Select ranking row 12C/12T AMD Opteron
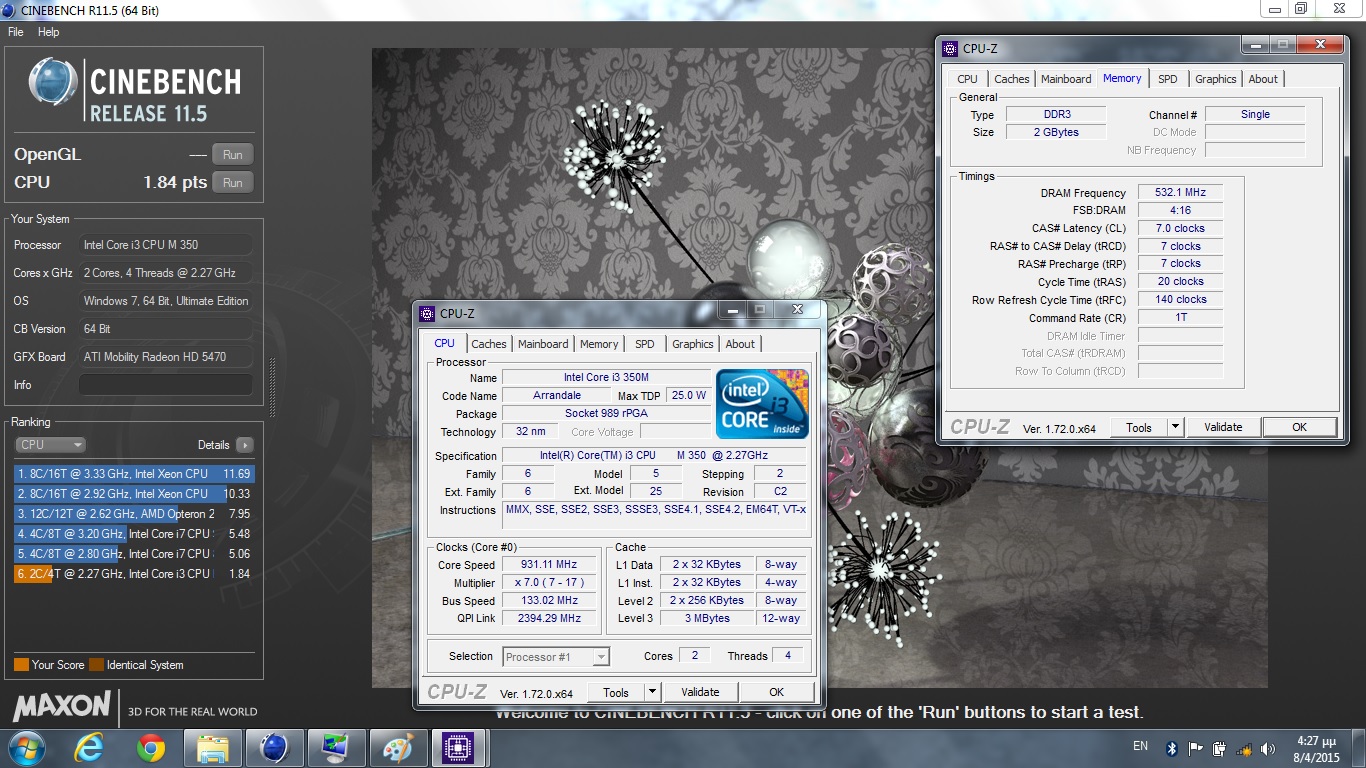 134,514
